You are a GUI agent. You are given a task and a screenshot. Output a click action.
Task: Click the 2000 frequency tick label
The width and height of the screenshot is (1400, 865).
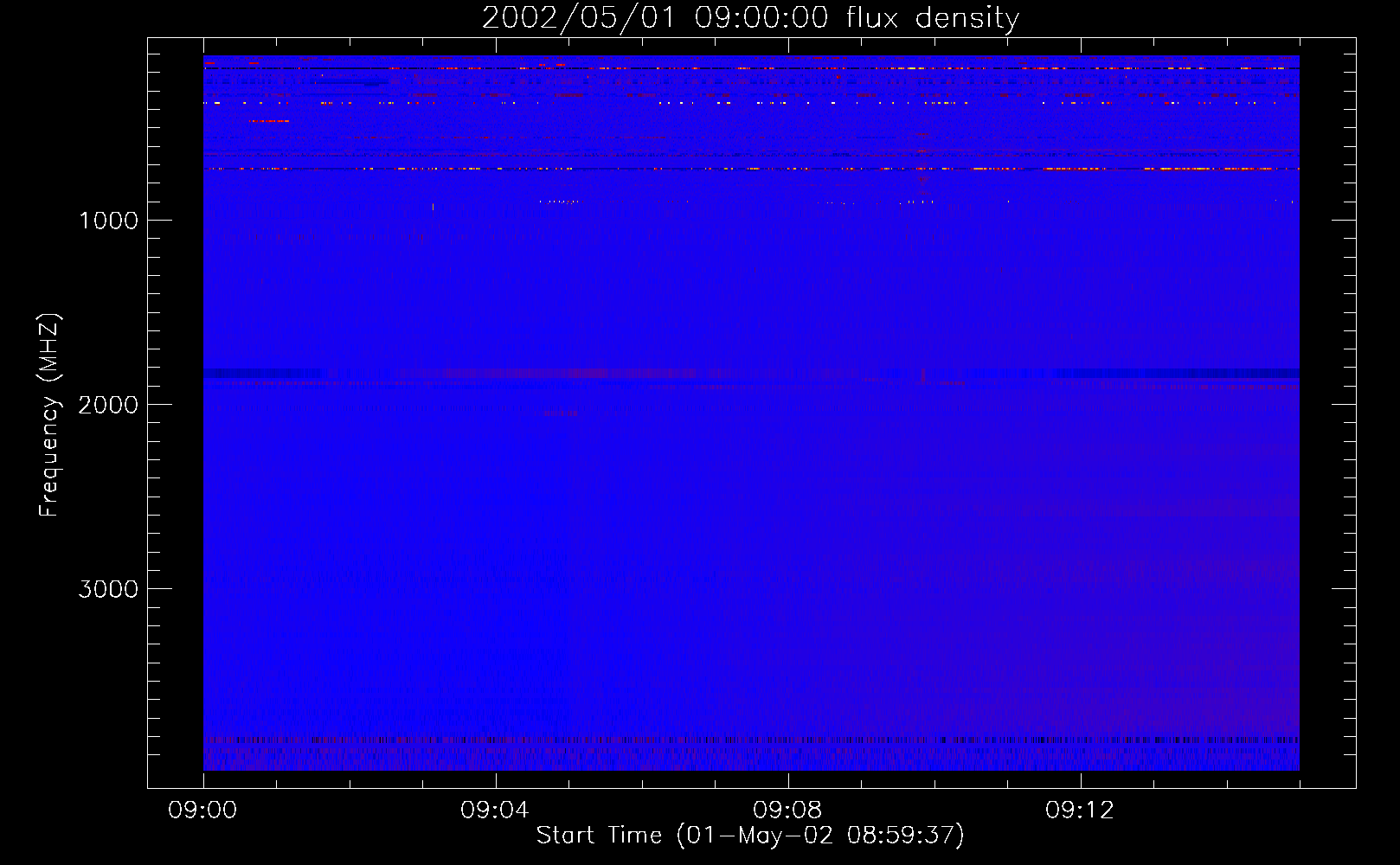click(x=108, y=405)
